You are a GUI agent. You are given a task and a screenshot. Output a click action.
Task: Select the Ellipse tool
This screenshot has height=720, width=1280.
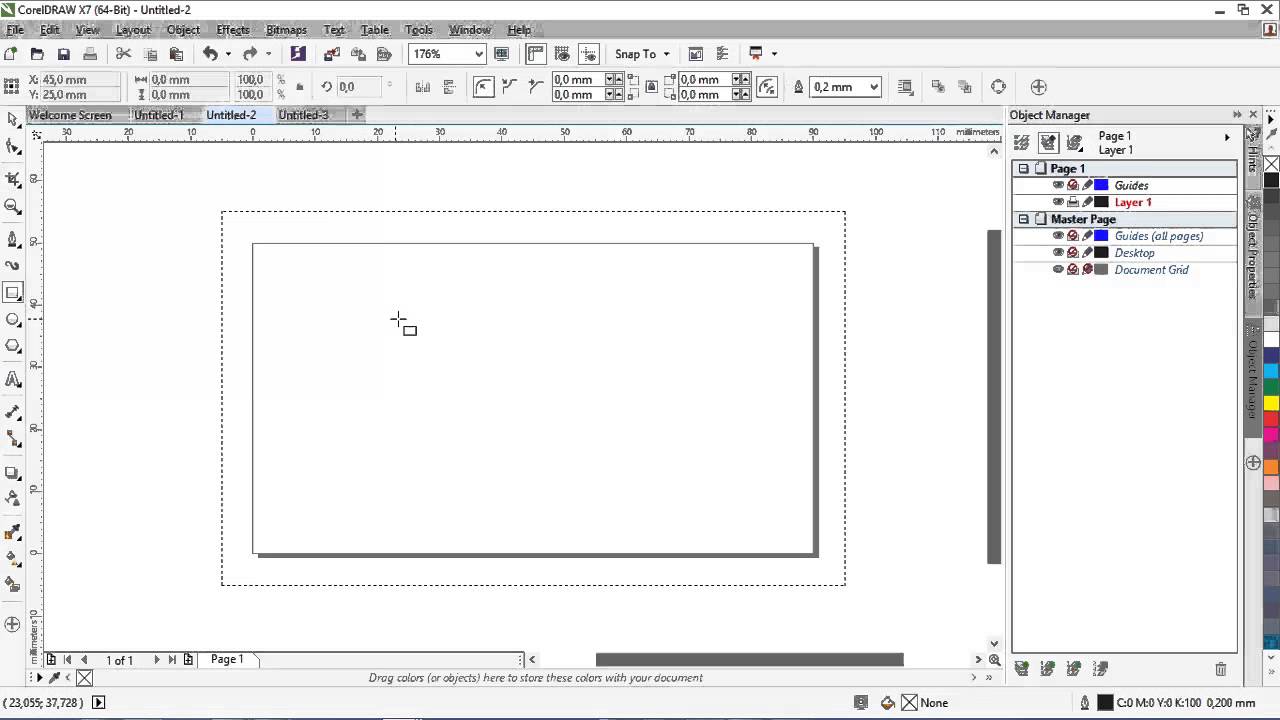coord(12,320)
